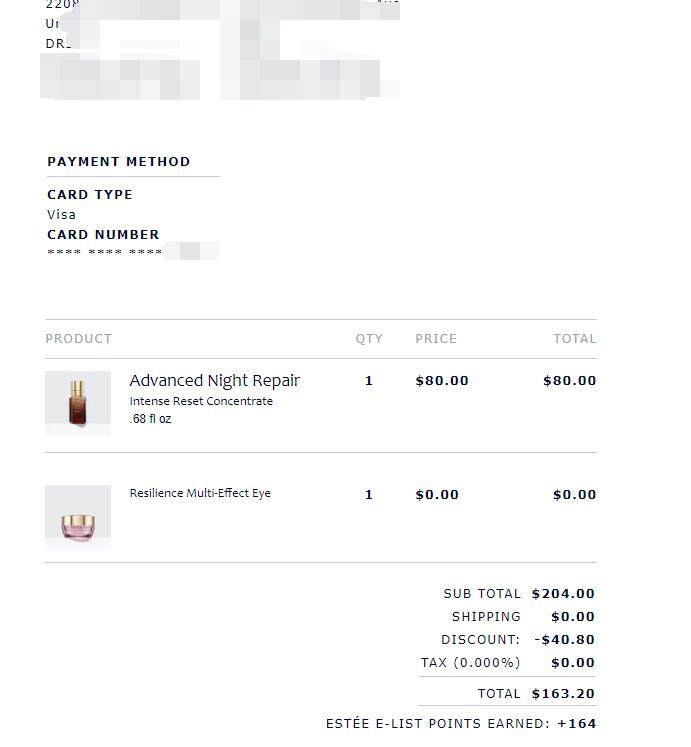Click the $204.00 sub total amount

pos(563,594)
